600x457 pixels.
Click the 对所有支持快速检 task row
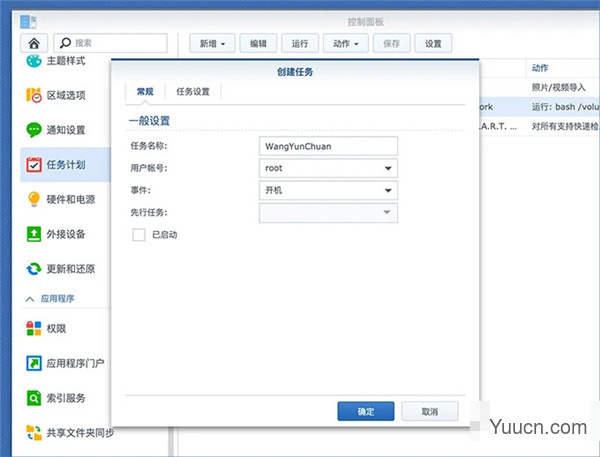click(x=540, y=126)
